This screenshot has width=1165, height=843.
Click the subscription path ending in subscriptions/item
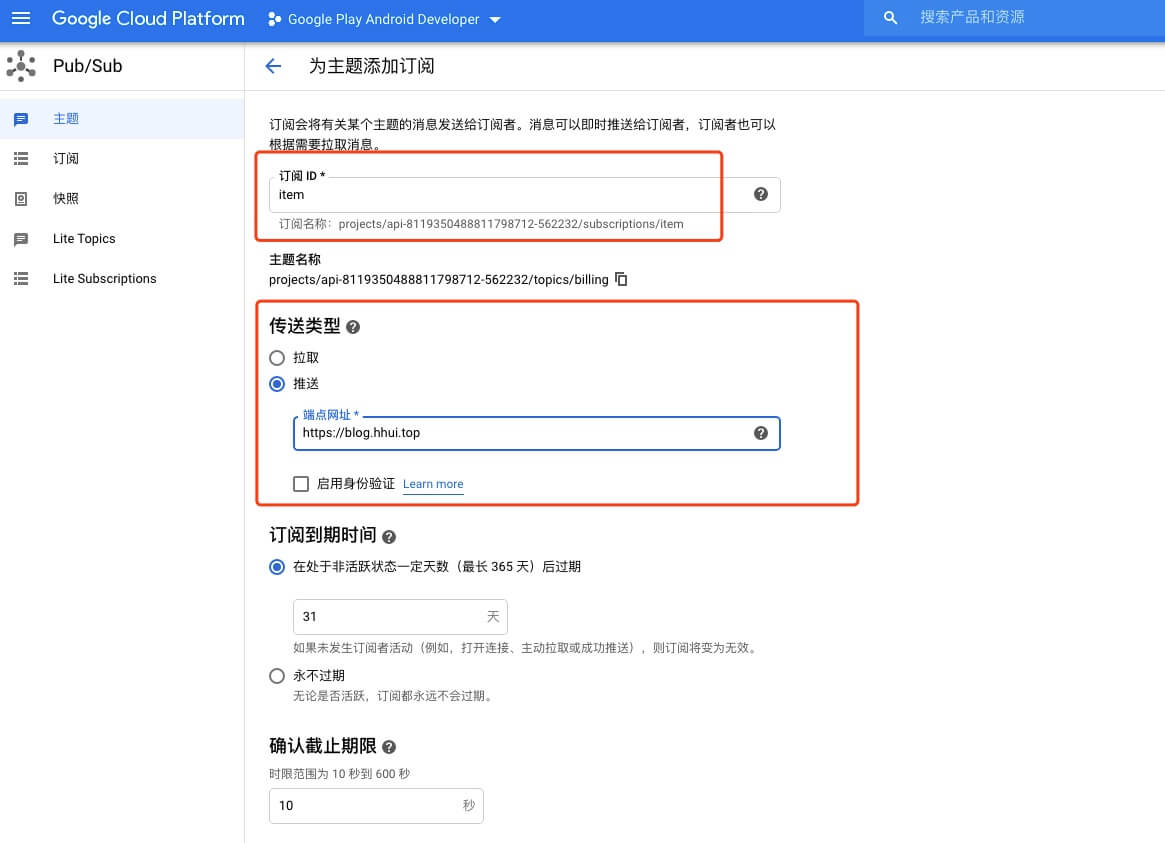(x=511, y=224)
